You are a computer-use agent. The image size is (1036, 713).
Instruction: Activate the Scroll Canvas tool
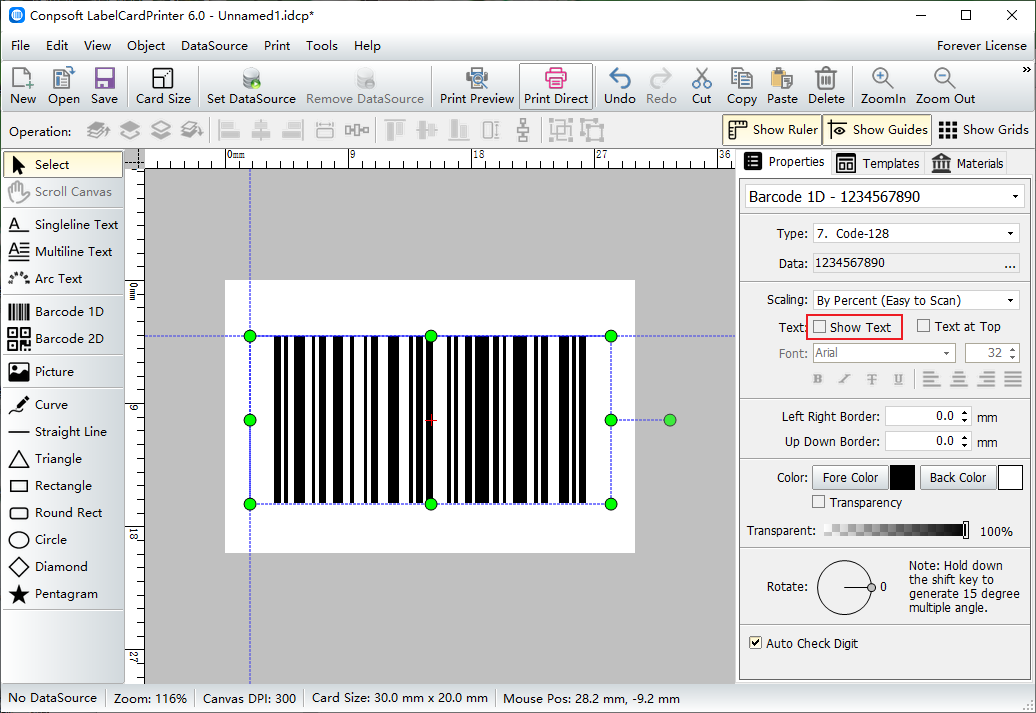pos(63,192)
